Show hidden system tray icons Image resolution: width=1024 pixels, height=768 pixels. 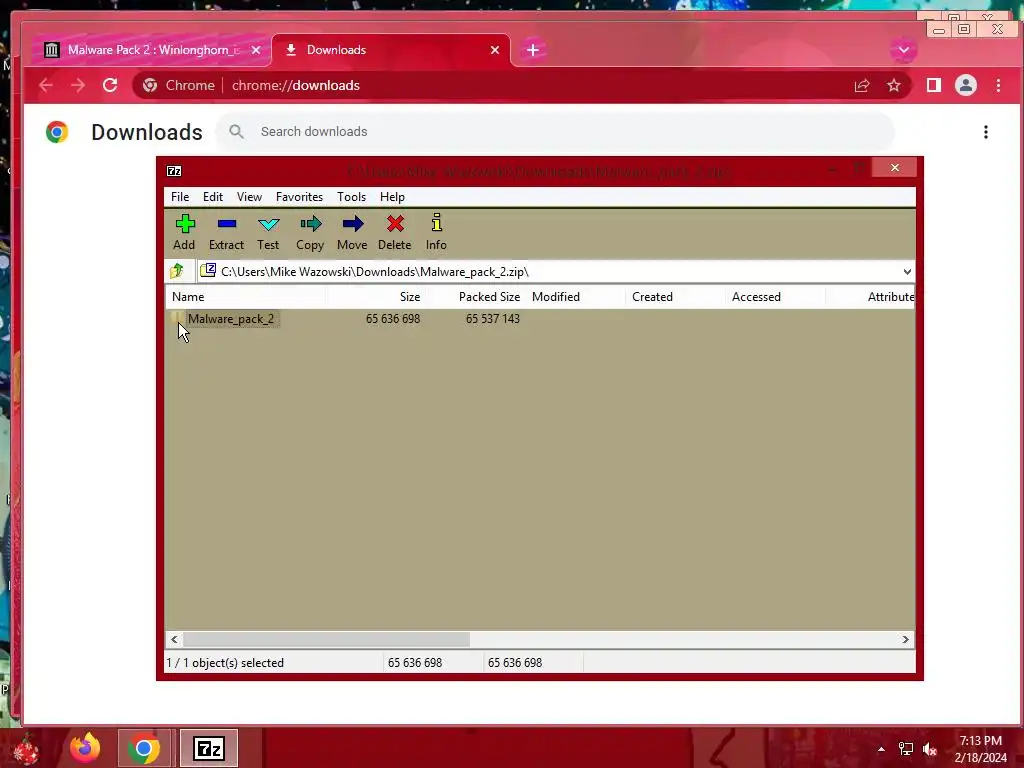coord(881,749)
